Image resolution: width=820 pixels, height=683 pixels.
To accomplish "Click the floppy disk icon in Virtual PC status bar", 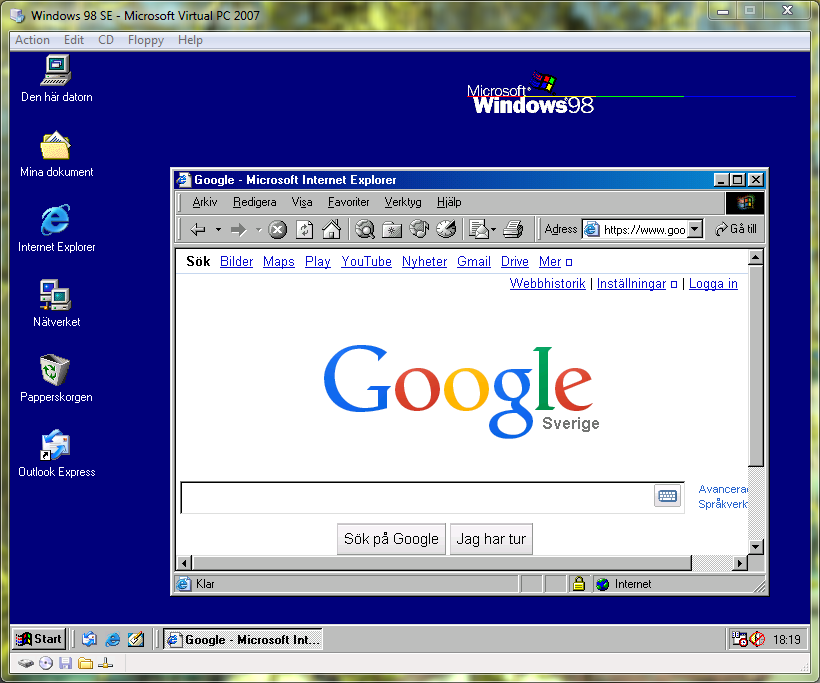I will (x=65, y=664).
